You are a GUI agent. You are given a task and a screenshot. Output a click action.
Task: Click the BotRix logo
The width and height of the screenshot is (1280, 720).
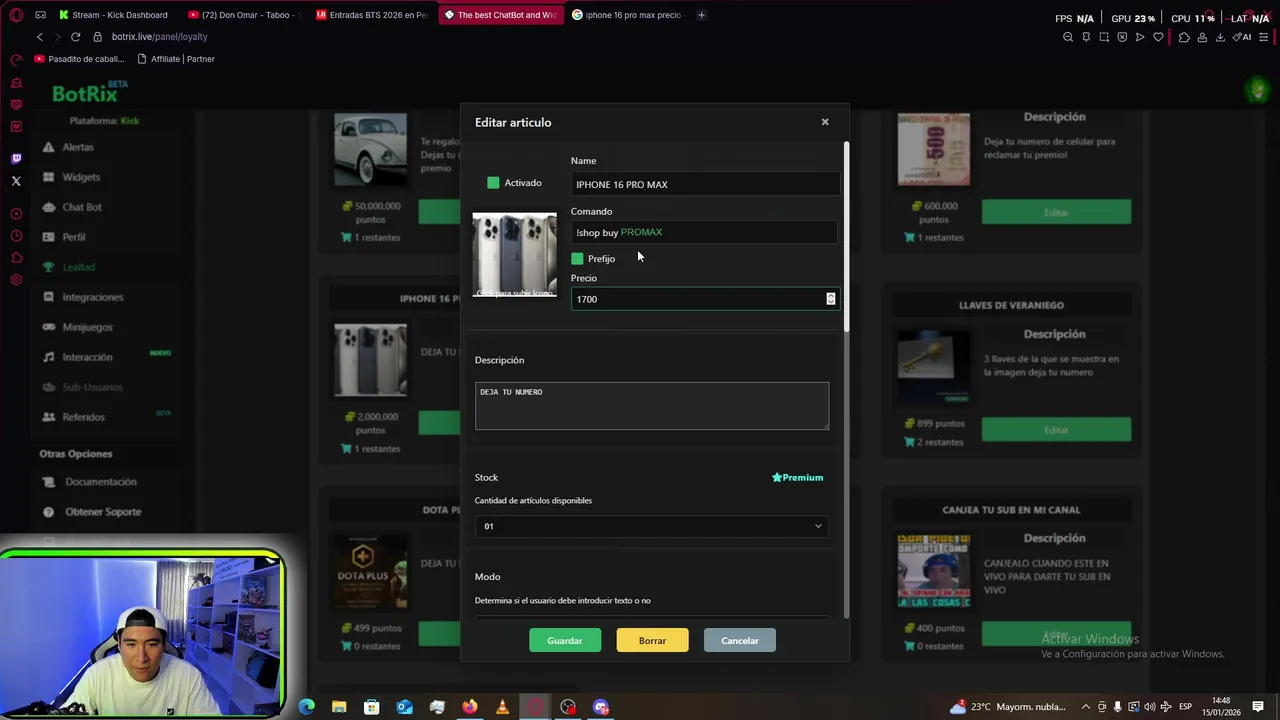pos(88,94)
